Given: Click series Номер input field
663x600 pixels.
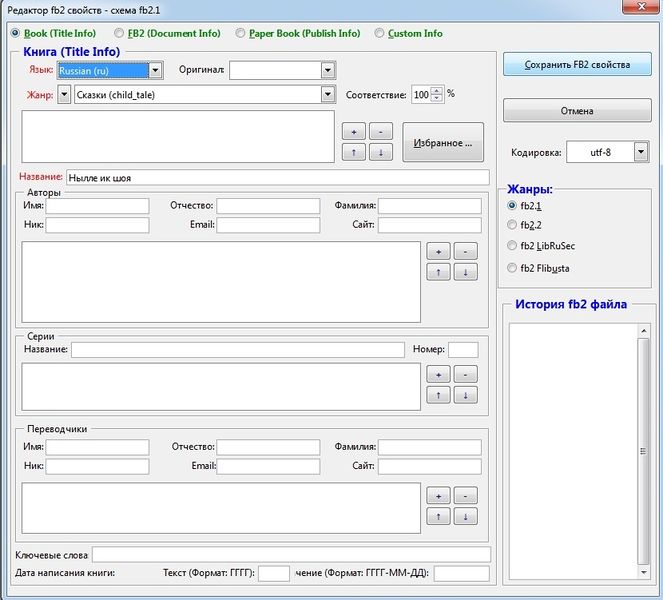Looking at the screenshot, I should click(463, 350).
